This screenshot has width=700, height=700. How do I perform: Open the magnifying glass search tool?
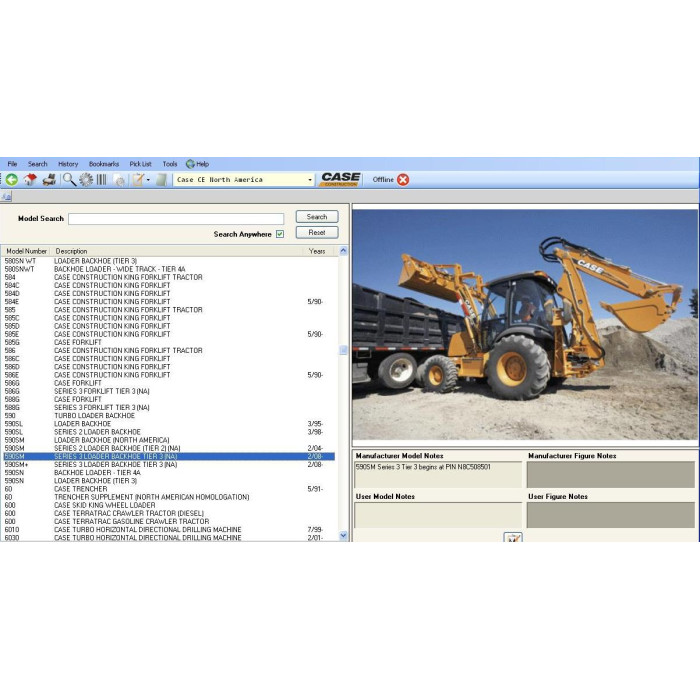69,179
